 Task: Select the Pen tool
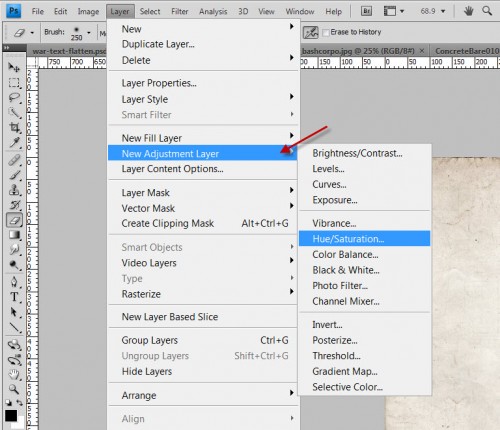point(14,282)
